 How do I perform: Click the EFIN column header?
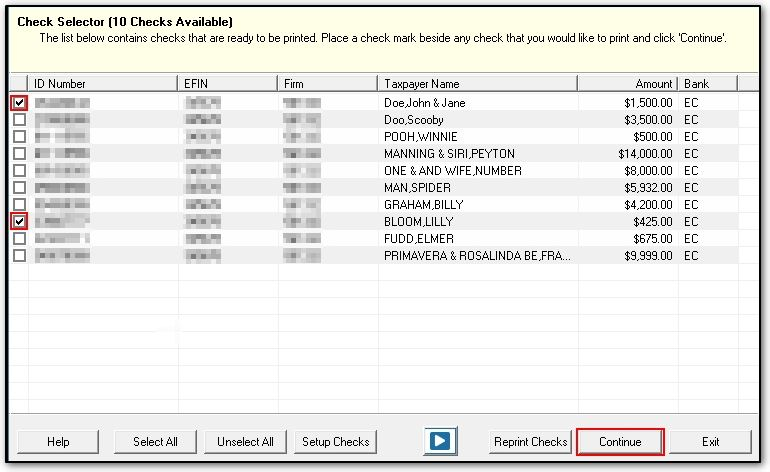227,84
